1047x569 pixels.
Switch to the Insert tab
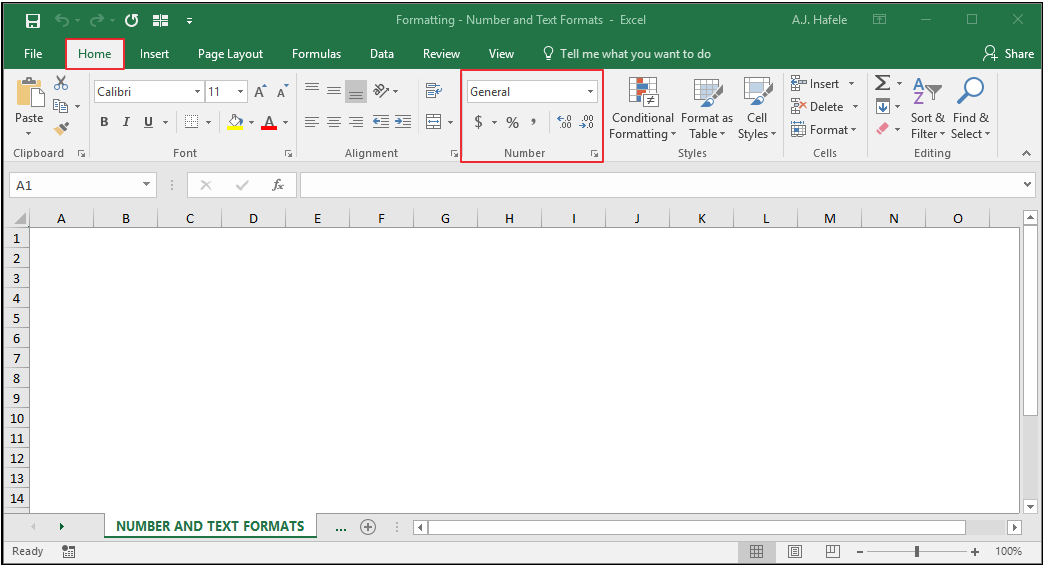pyautogui.click(x=154, y=54)
